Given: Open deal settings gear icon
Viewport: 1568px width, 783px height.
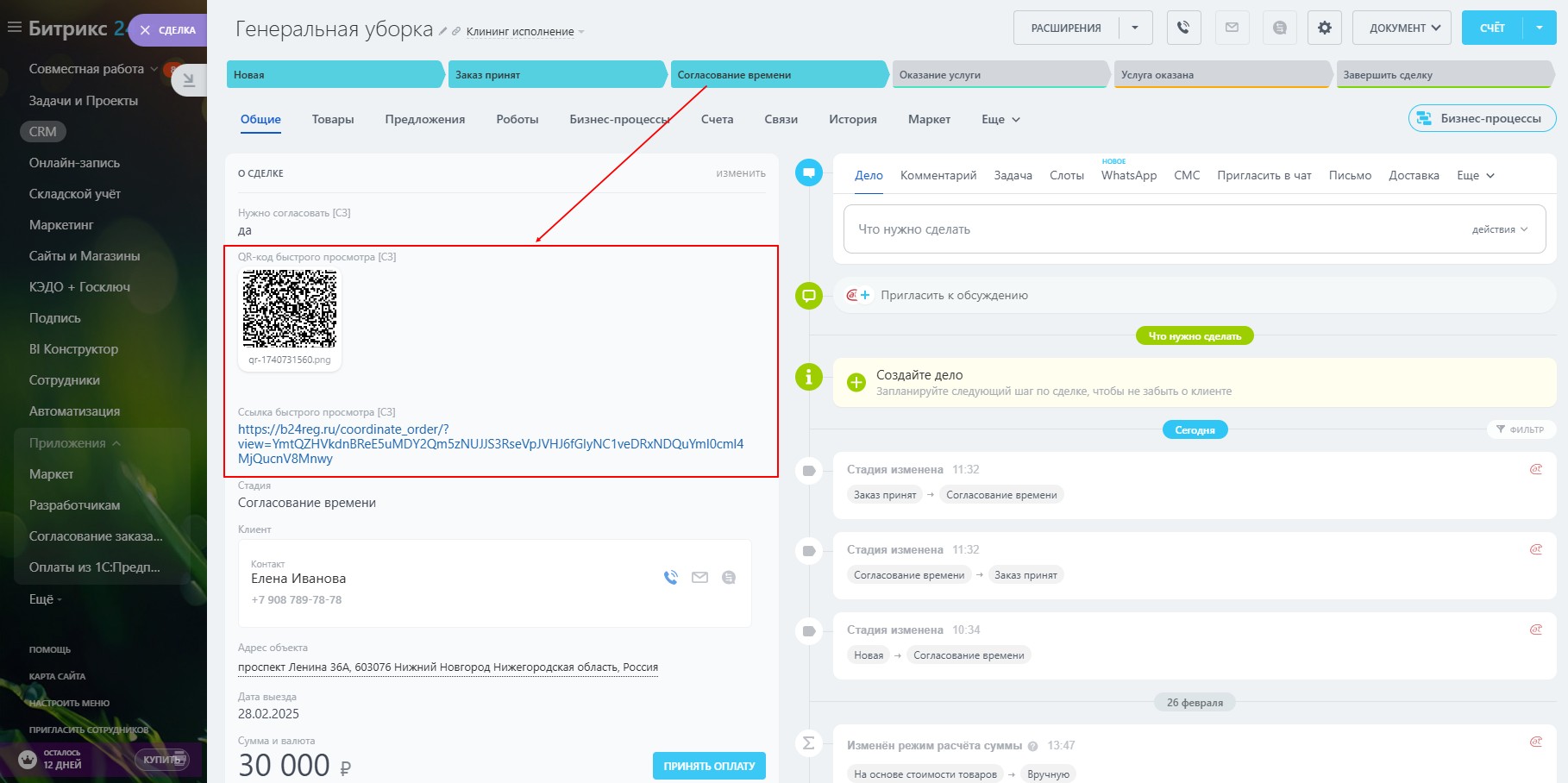Looking at the screenshot, I should 1325,28.
